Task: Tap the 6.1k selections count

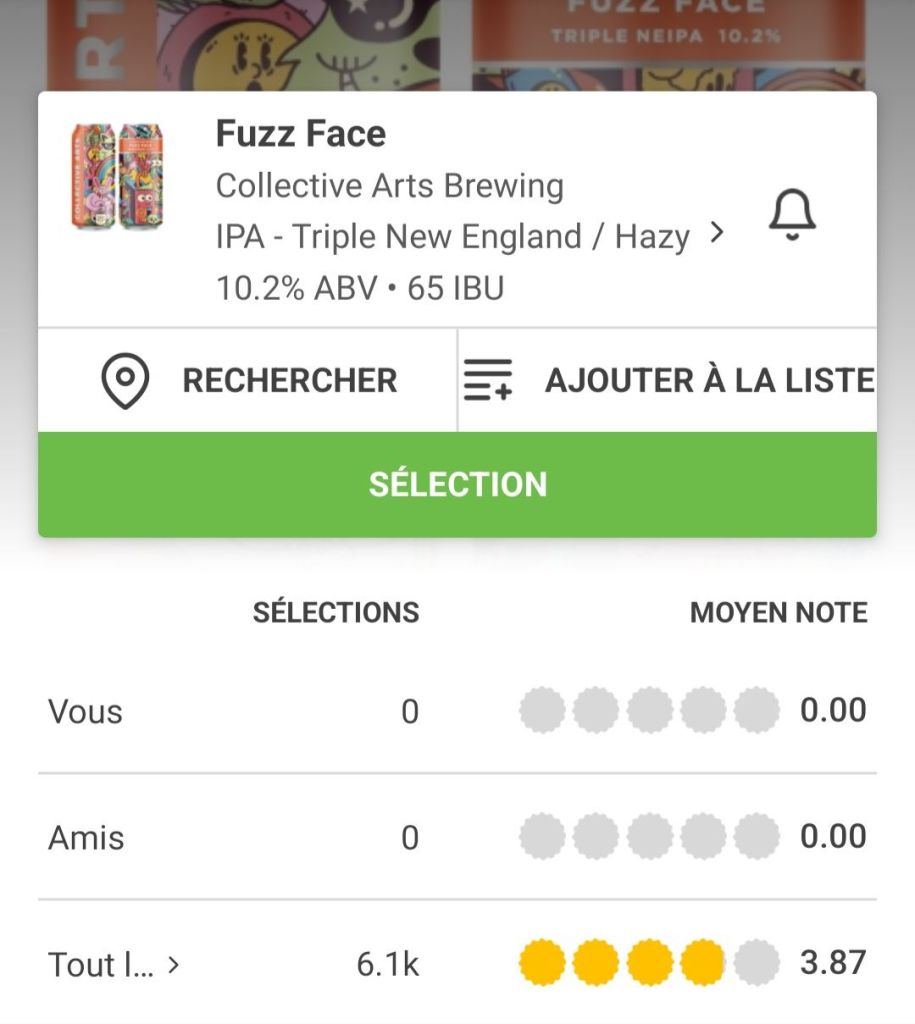Action: [x=387, y=964]
